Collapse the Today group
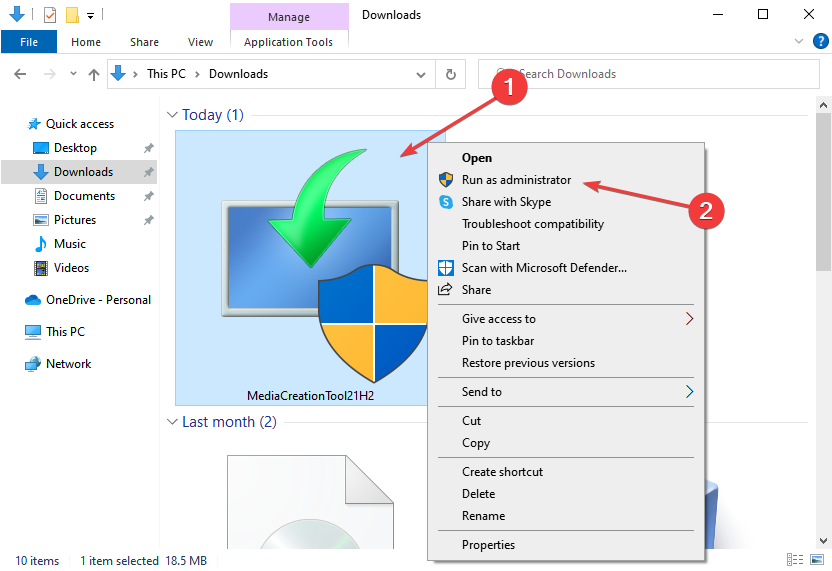This screenshot has height=571, width=832. [172, 115]
